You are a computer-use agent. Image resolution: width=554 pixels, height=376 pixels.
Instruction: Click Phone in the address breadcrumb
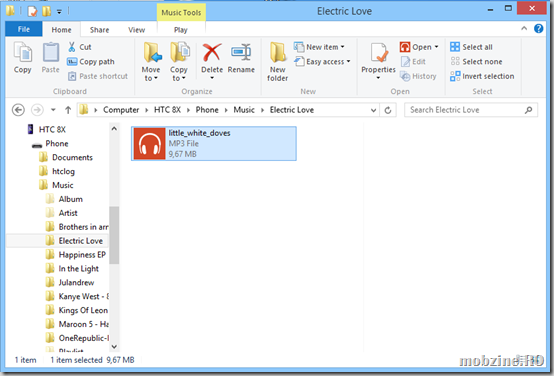[x=207, y=110]
